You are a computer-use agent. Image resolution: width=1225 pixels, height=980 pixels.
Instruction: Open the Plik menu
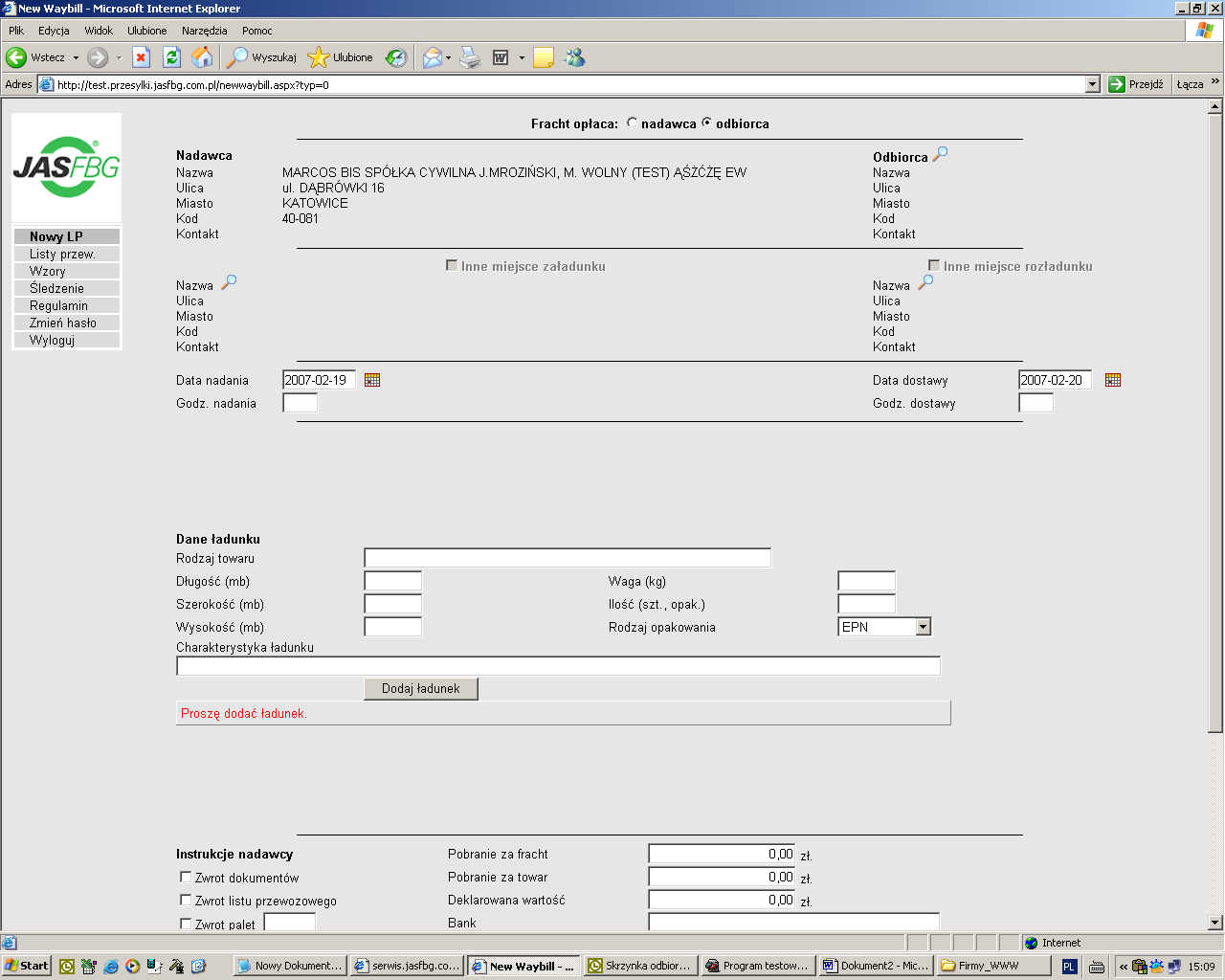(x=16, y=31)
